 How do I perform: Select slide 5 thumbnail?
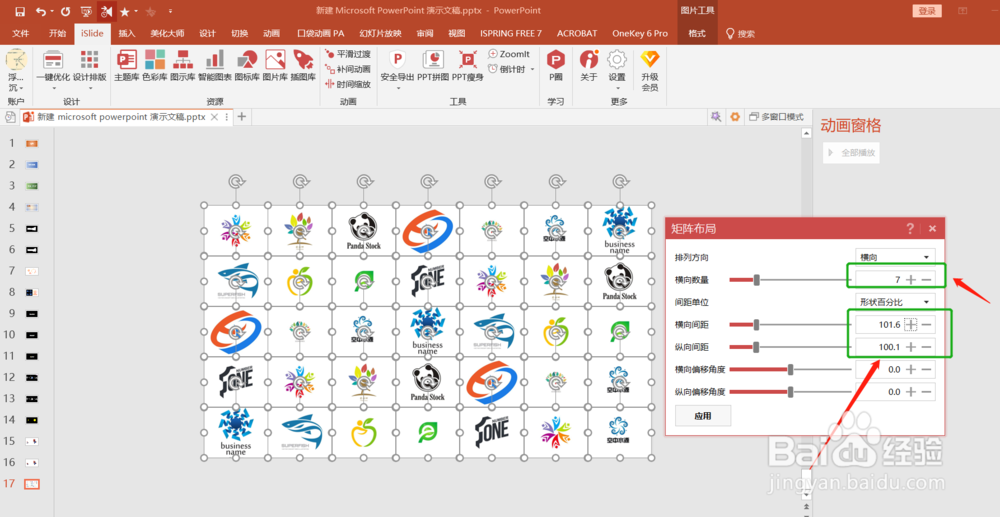(x=31, y=228)
